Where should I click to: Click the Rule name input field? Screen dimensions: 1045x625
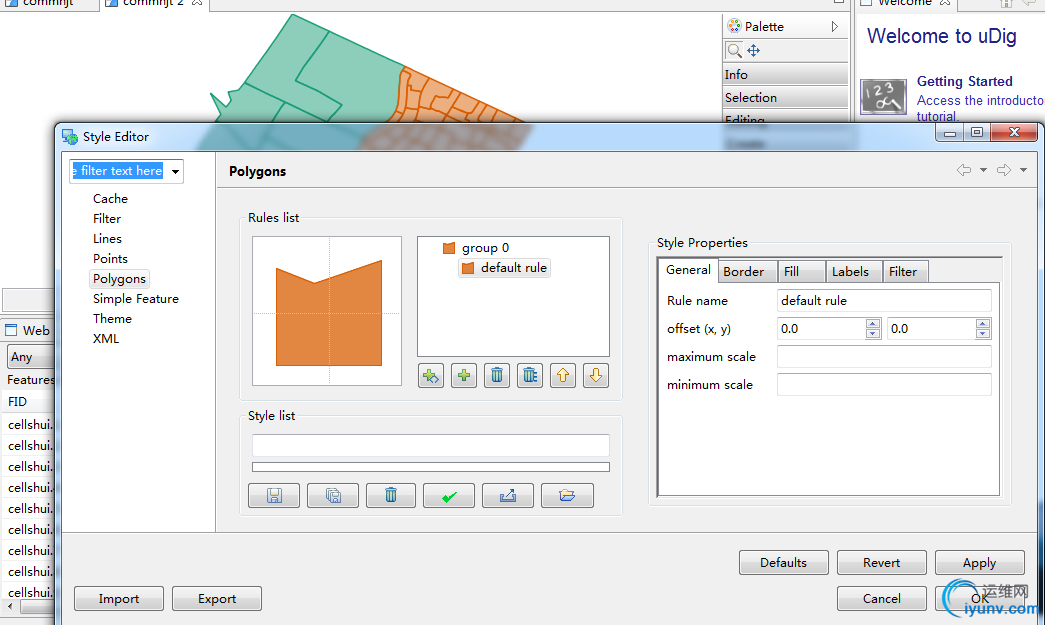[x=884, y=301]
